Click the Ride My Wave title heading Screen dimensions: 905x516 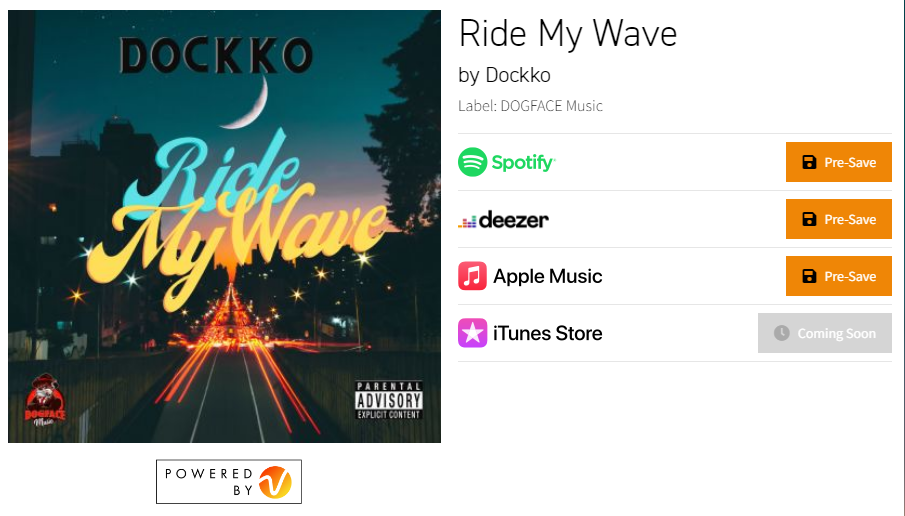pyautogui.click(x=567, y=34)
